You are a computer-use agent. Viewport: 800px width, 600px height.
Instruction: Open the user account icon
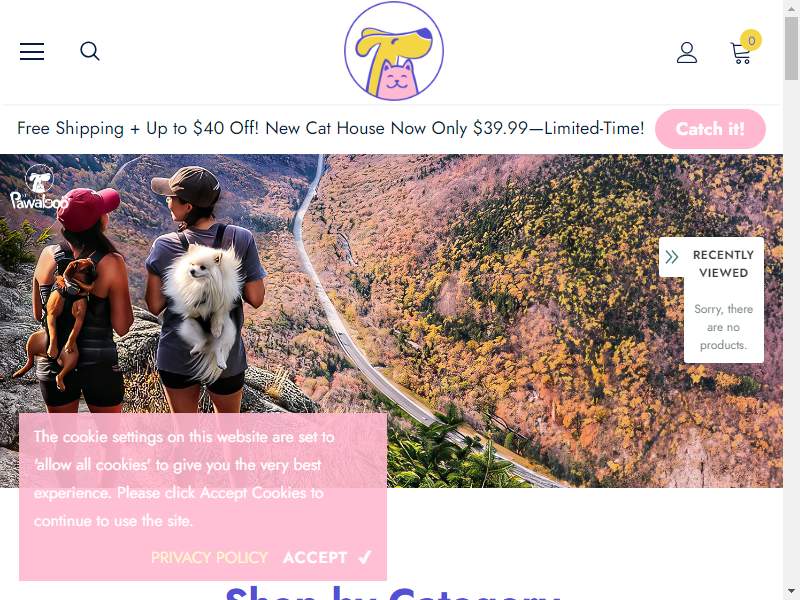click(x=687, y=53)
